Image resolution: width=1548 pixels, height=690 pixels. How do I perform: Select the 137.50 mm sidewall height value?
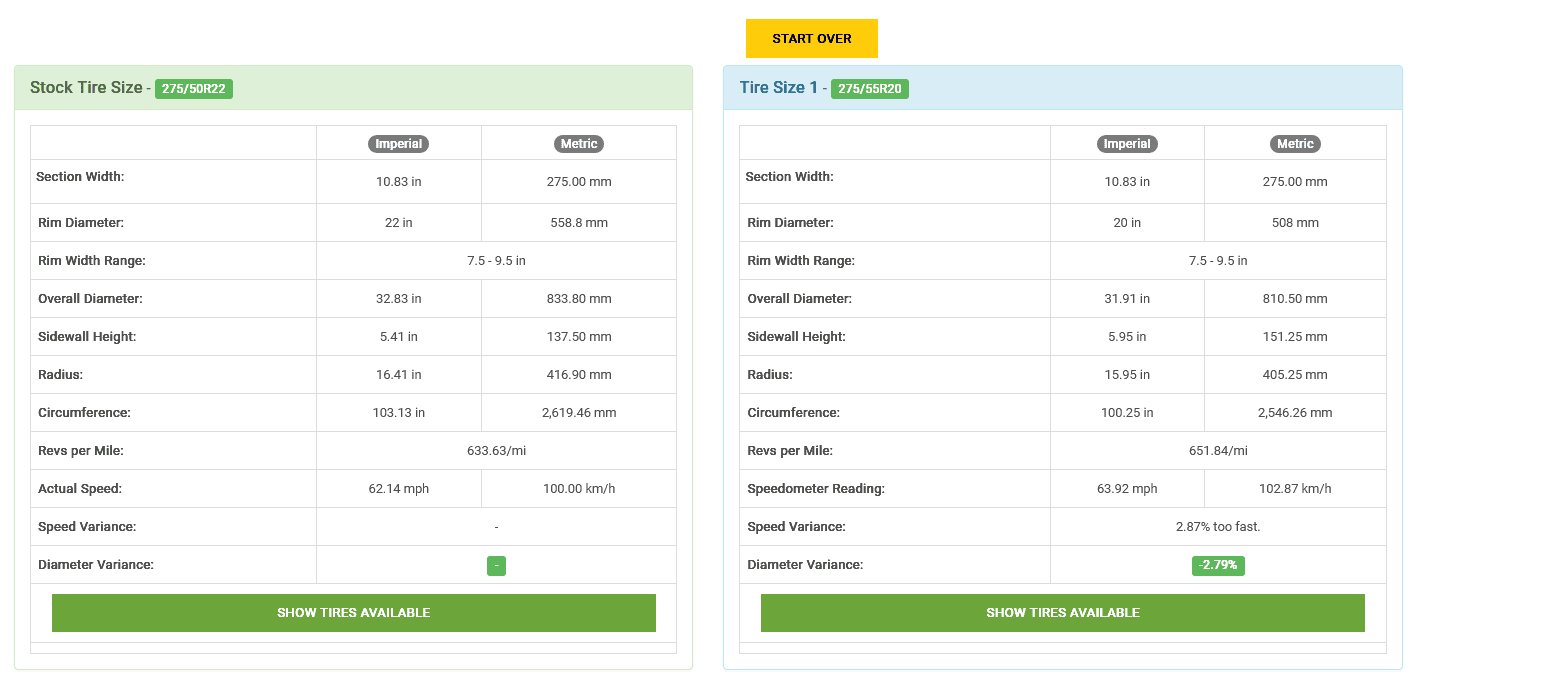pyautogui.click(x=579, y=337)
